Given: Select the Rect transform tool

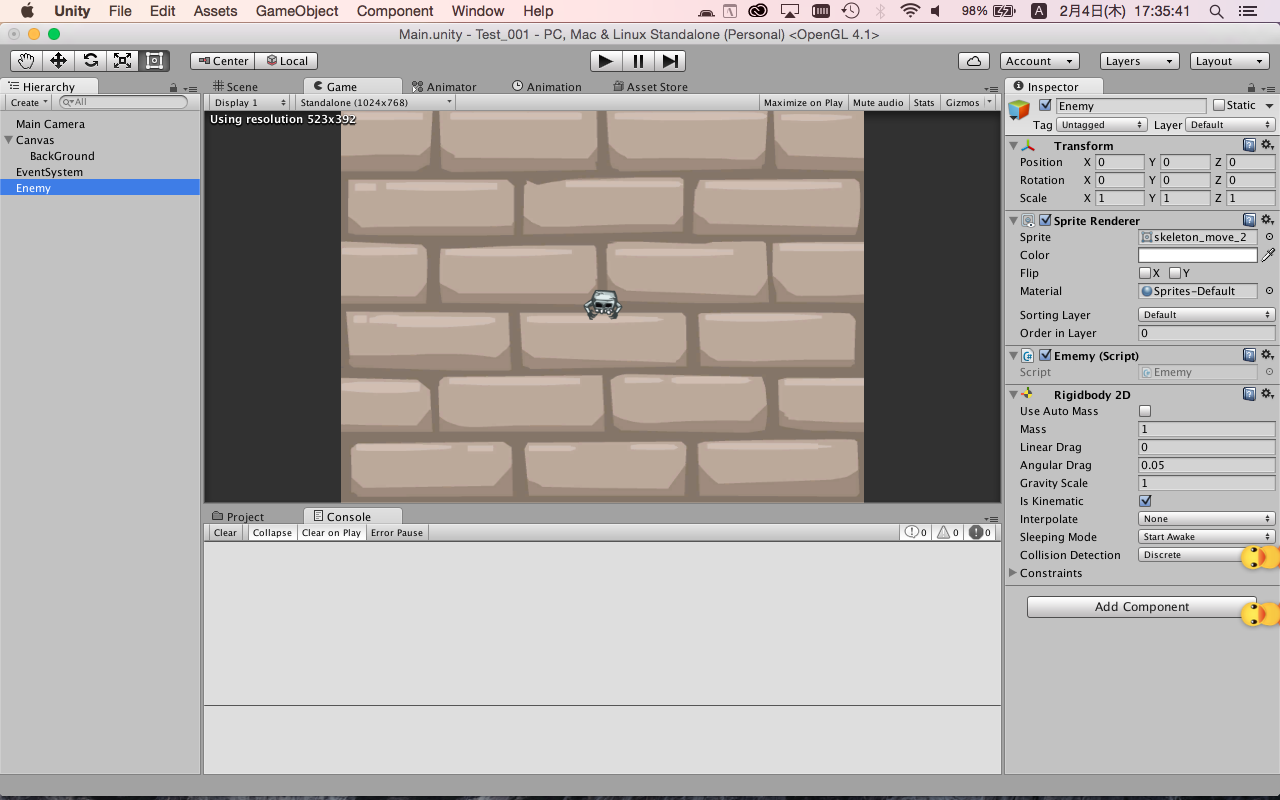Looking at the screenshot, I should point(155,60).
